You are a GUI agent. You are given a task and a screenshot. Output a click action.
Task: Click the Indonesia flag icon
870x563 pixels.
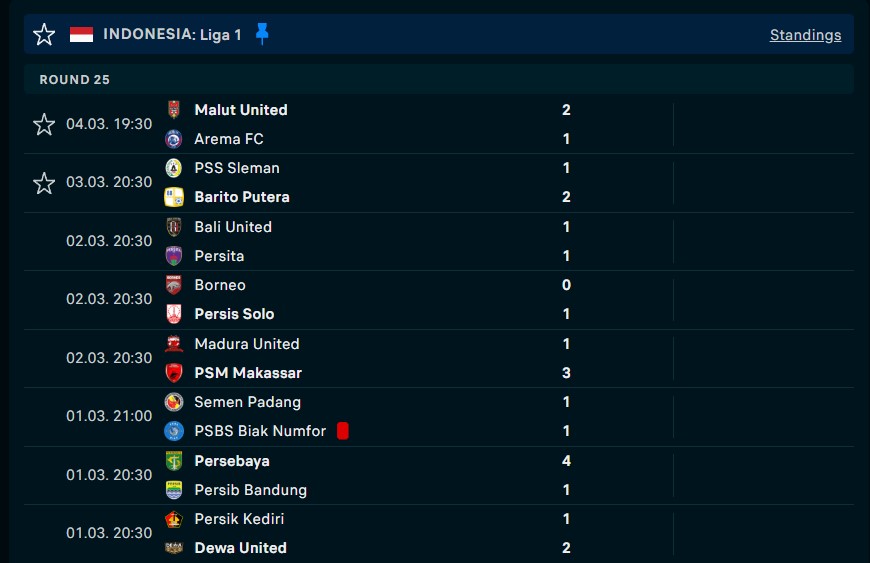pyautogui.click(x=81, y=35)
